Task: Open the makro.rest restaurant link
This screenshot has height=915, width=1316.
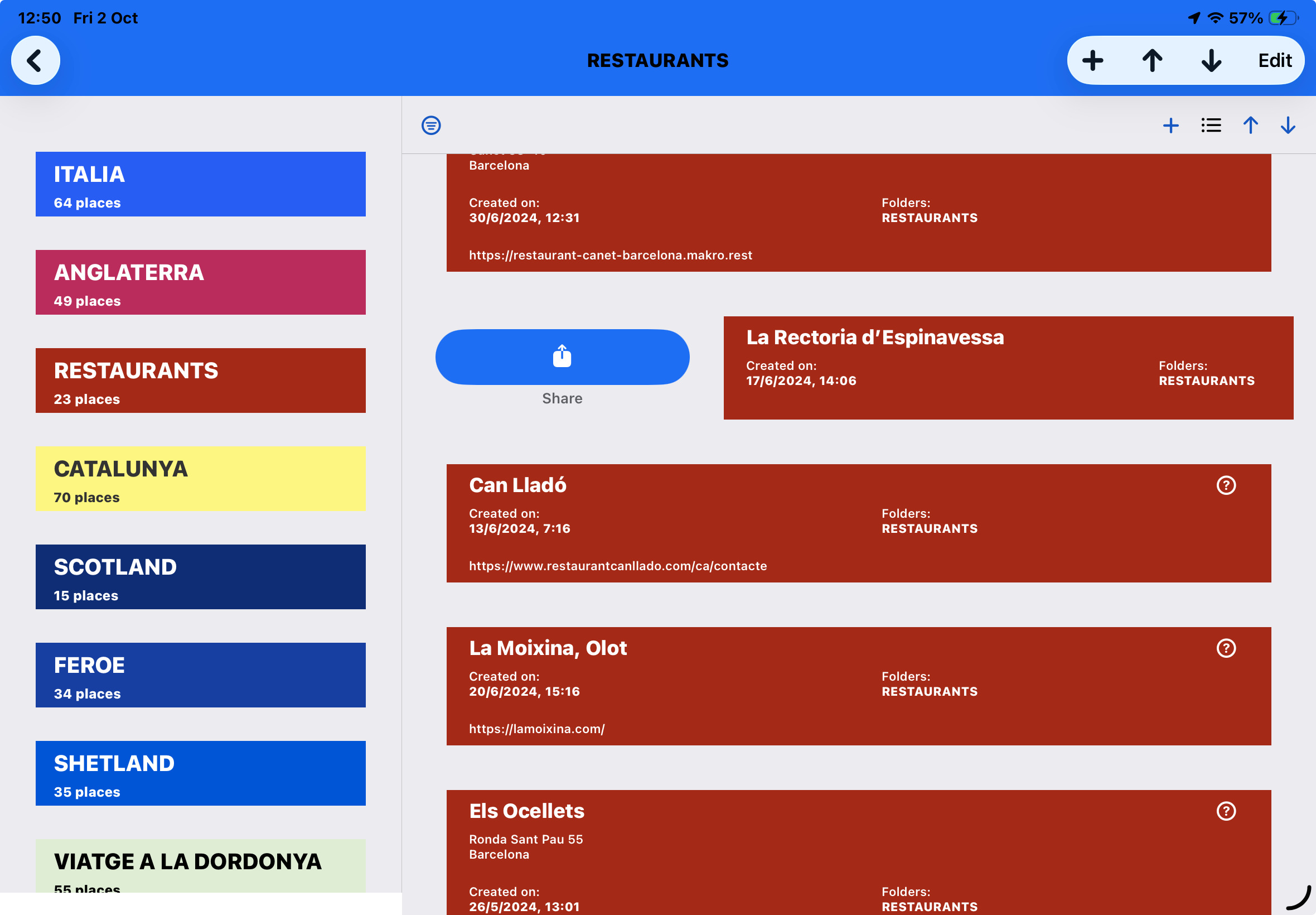Action: point(610,255)
